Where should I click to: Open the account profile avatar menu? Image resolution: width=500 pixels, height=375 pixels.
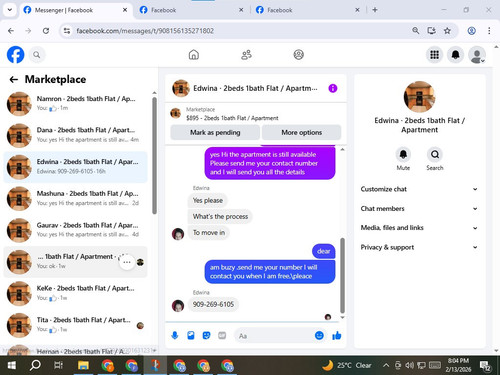tap(477, 55)
